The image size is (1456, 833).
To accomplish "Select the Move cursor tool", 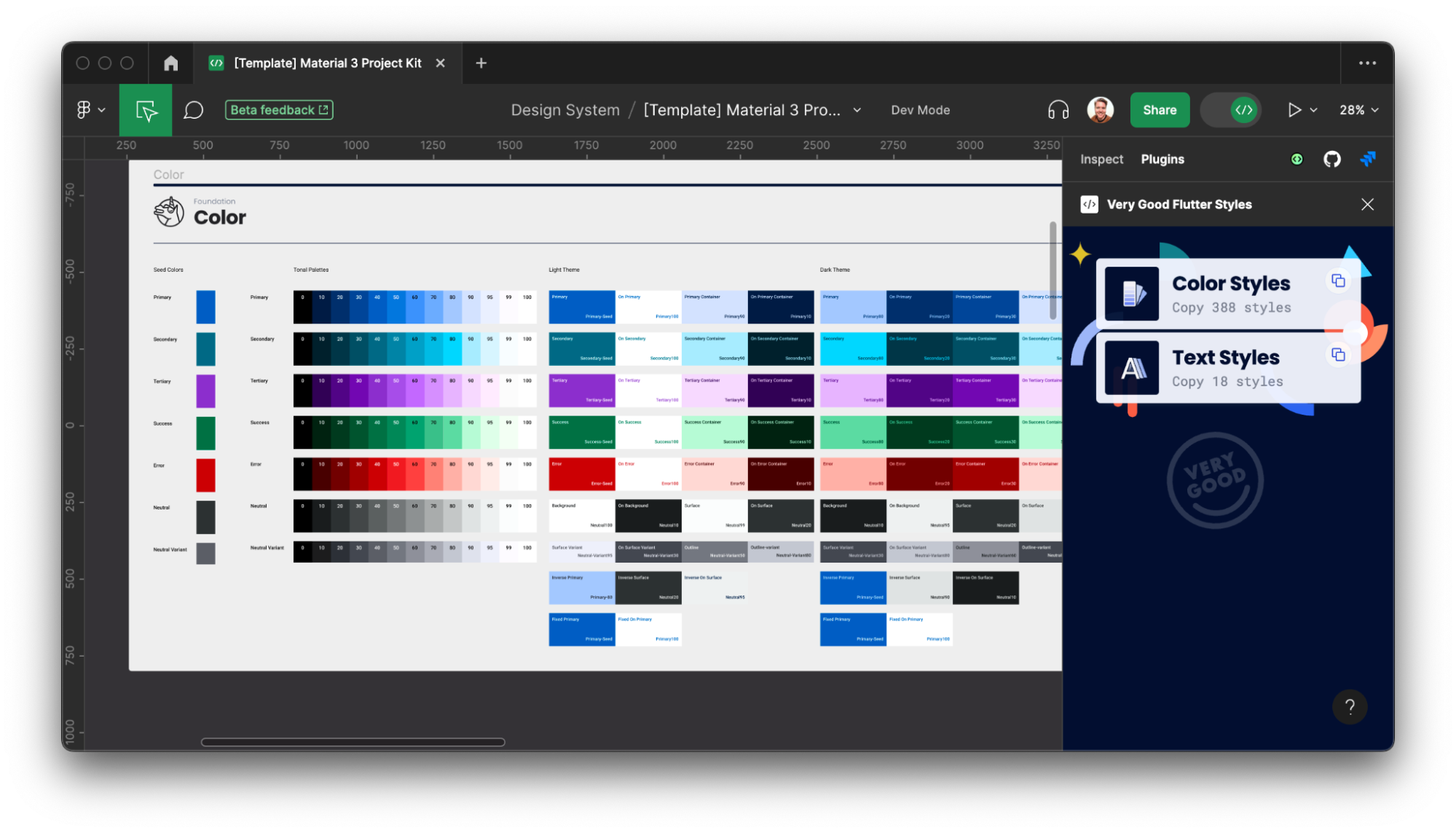I will tap(146, 110).
